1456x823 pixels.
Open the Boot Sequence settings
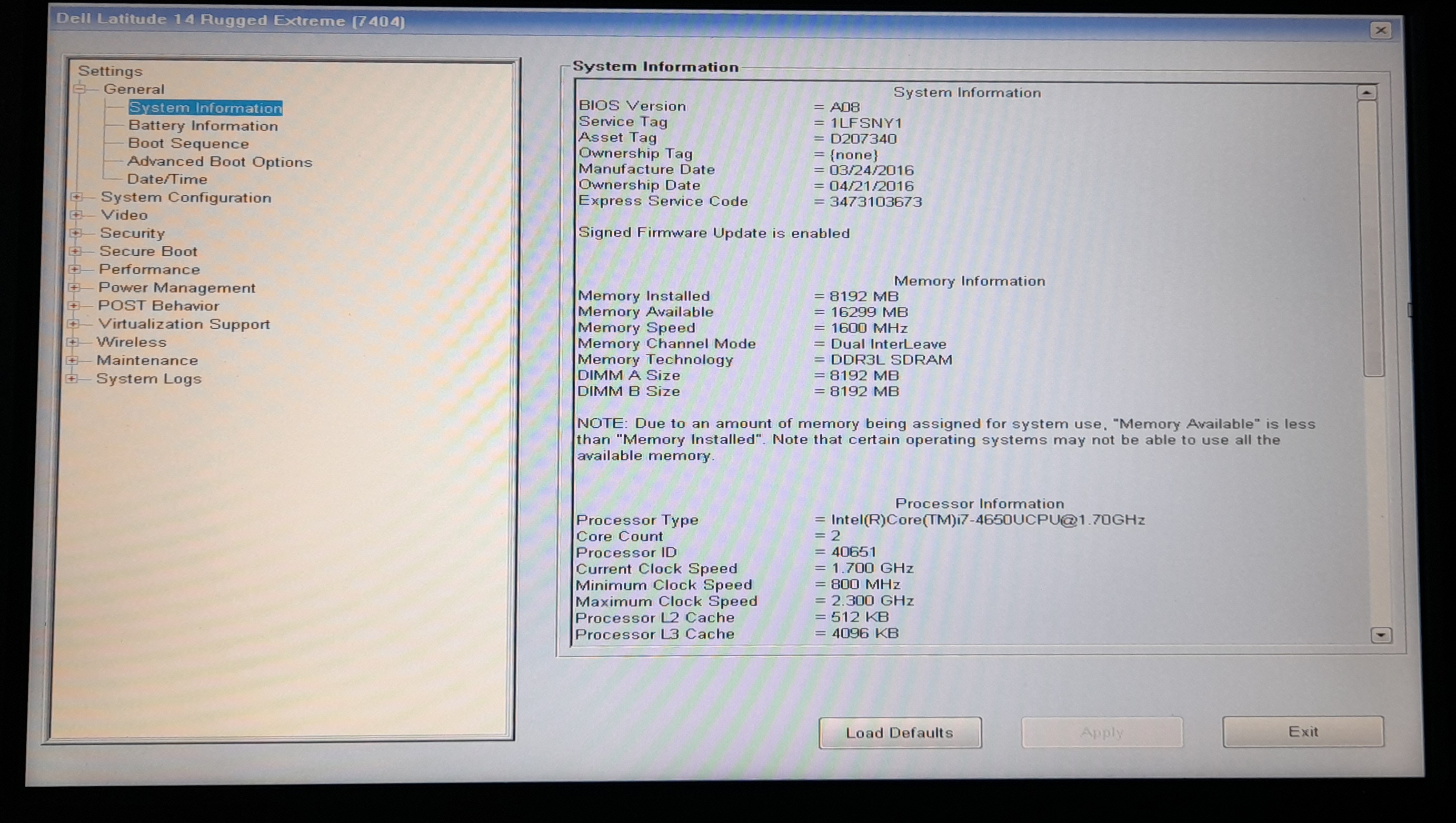pos(188,144)
